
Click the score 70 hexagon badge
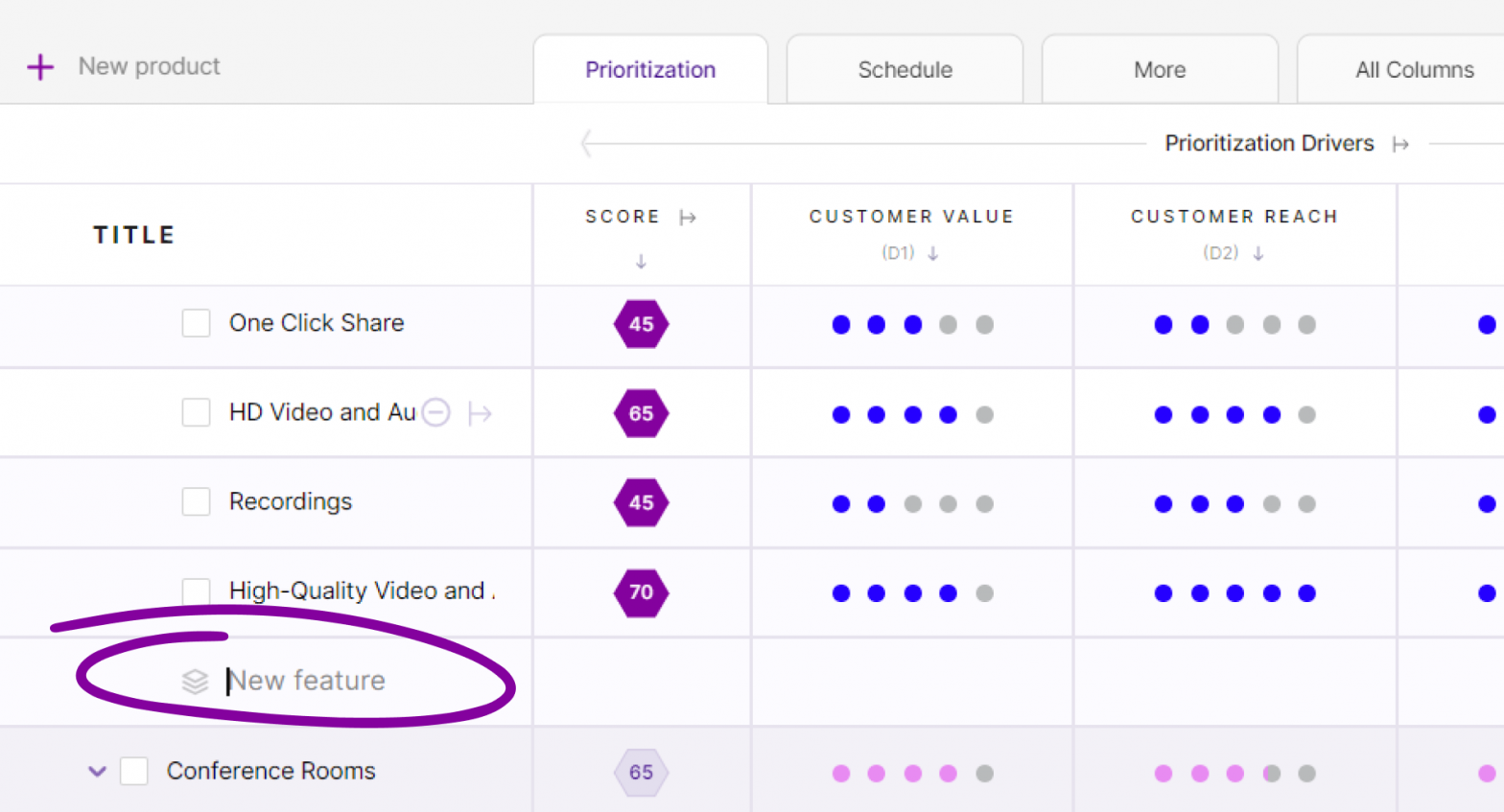tap(641, 592)
